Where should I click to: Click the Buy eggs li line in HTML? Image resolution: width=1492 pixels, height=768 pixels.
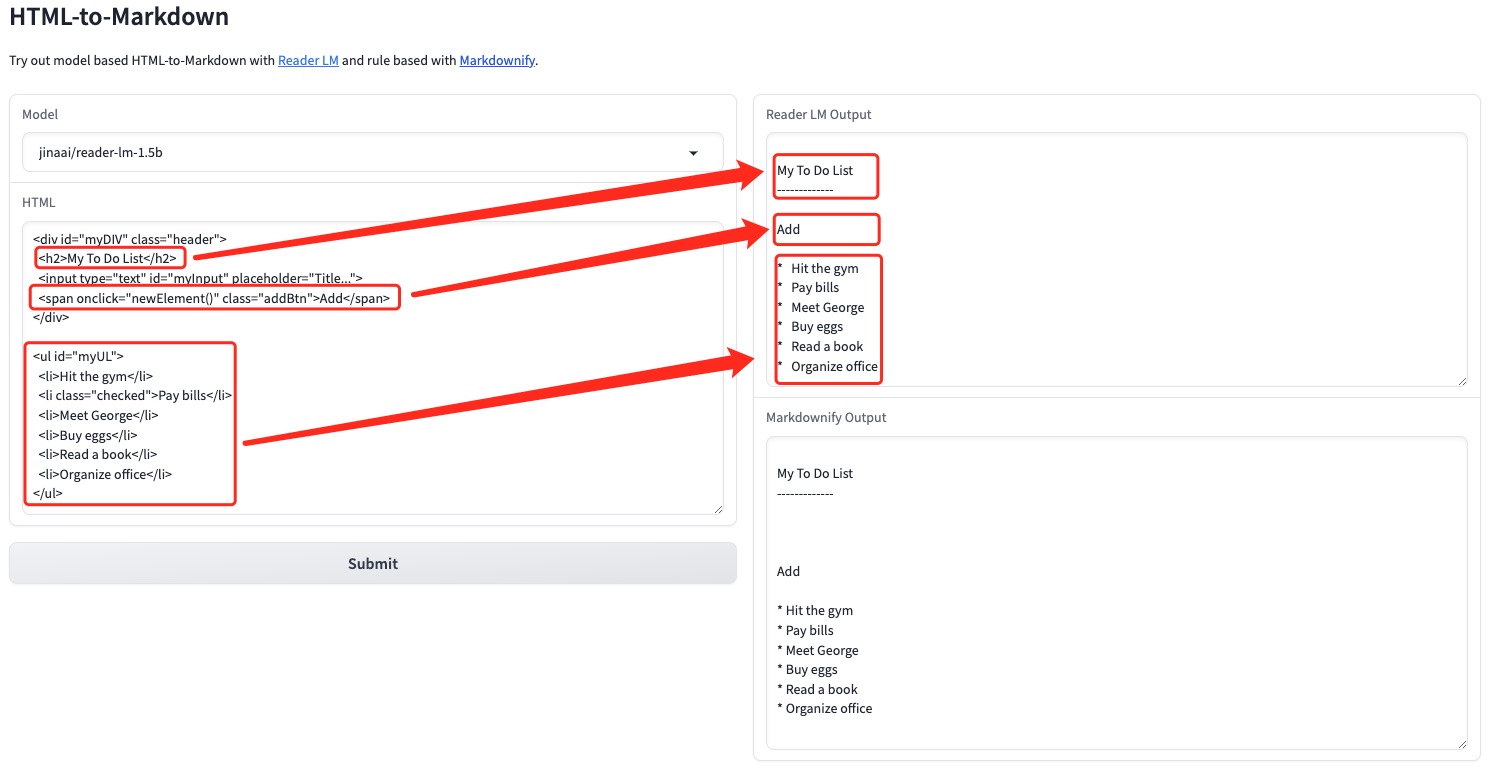pyautogui.click(x=88, y=435)
